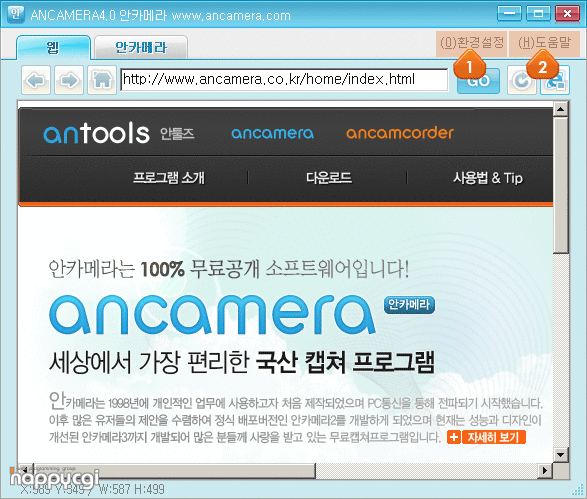587x499 pixels.
Task: Click the browser forward arrow icon
Action: point(69,80)
